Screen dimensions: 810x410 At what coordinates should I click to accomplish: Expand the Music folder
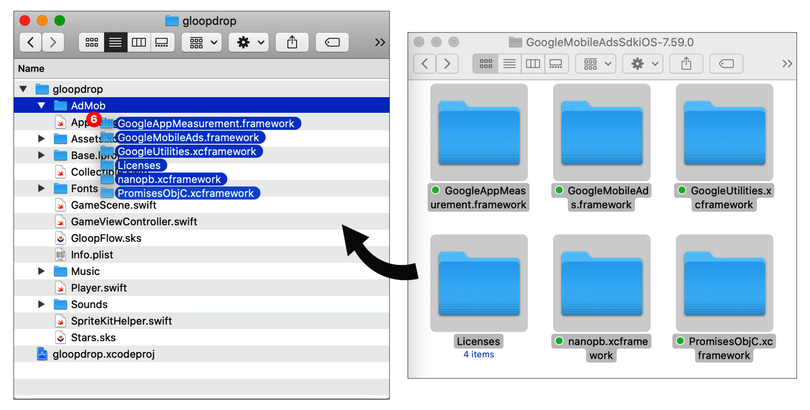[x=41, y=271]
